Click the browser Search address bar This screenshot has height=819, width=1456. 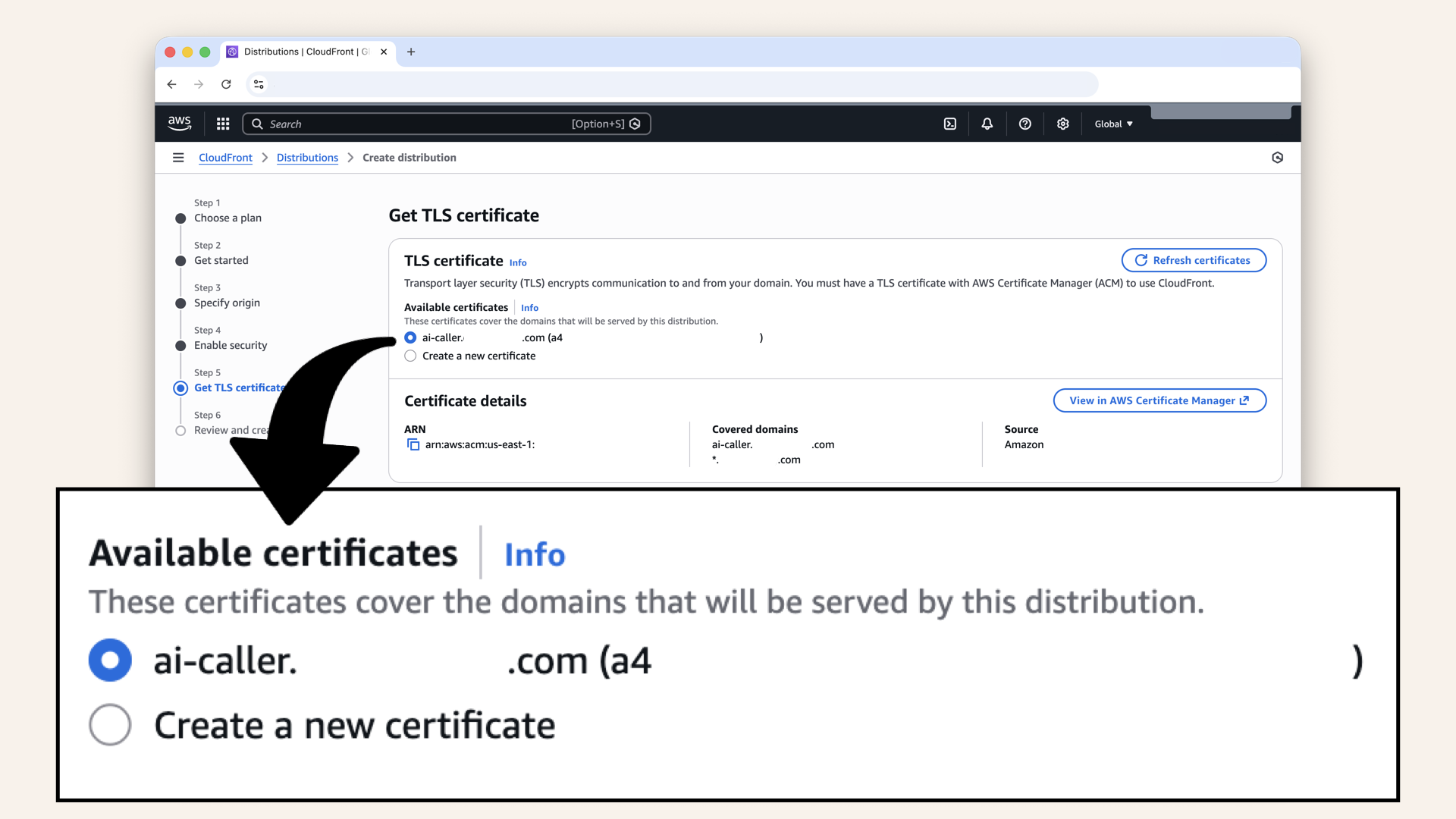point(447,124)
